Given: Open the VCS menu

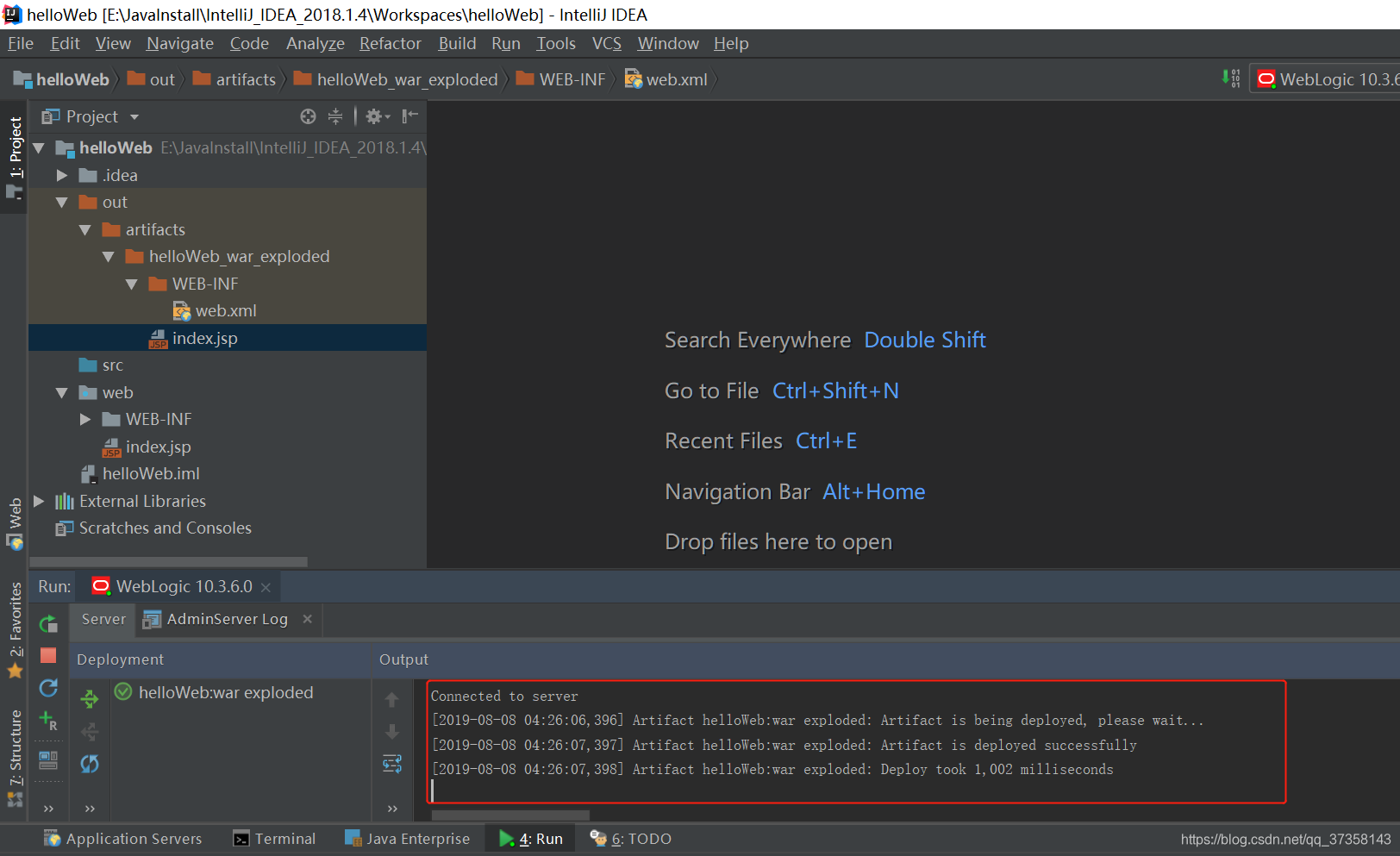Looking at the screenshot, I should click(x=607, y=43).
